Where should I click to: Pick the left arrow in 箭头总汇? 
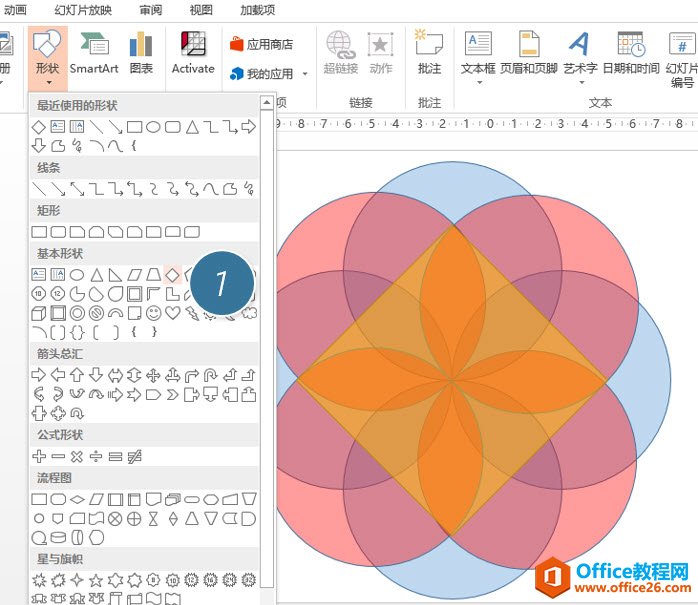[x=58, y=375]
